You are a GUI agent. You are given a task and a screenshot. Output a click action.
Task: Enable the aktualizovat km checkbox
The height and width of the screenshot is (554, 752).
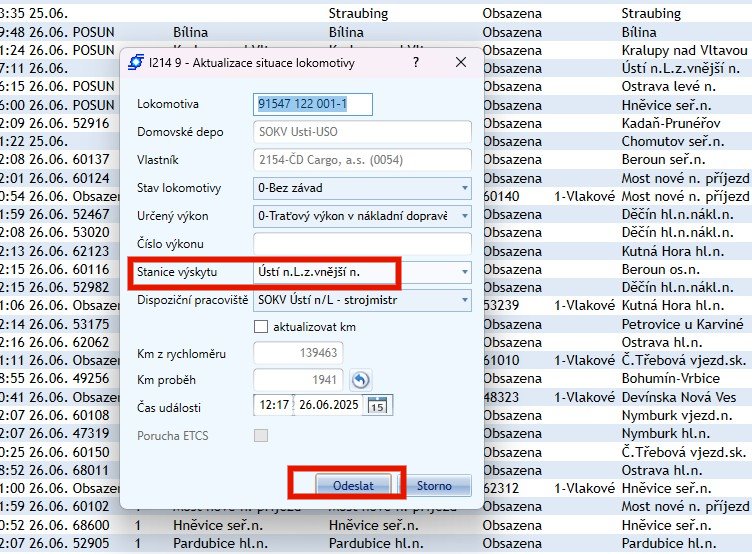click(x=262, y=326)
